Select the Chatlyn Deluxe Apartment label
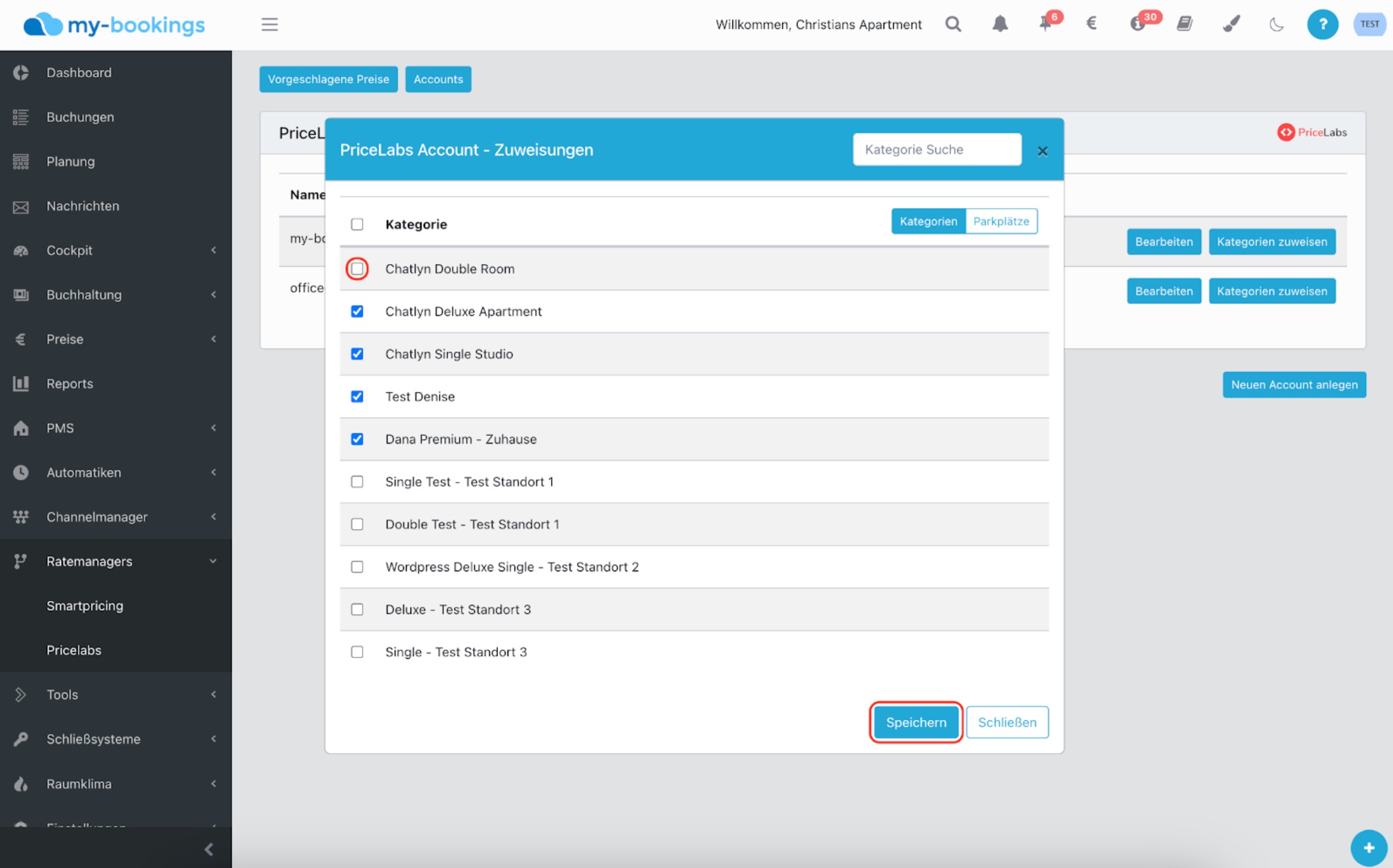Image resolution: width=1393 pixels, height=868 pixels. pos(463,311)
